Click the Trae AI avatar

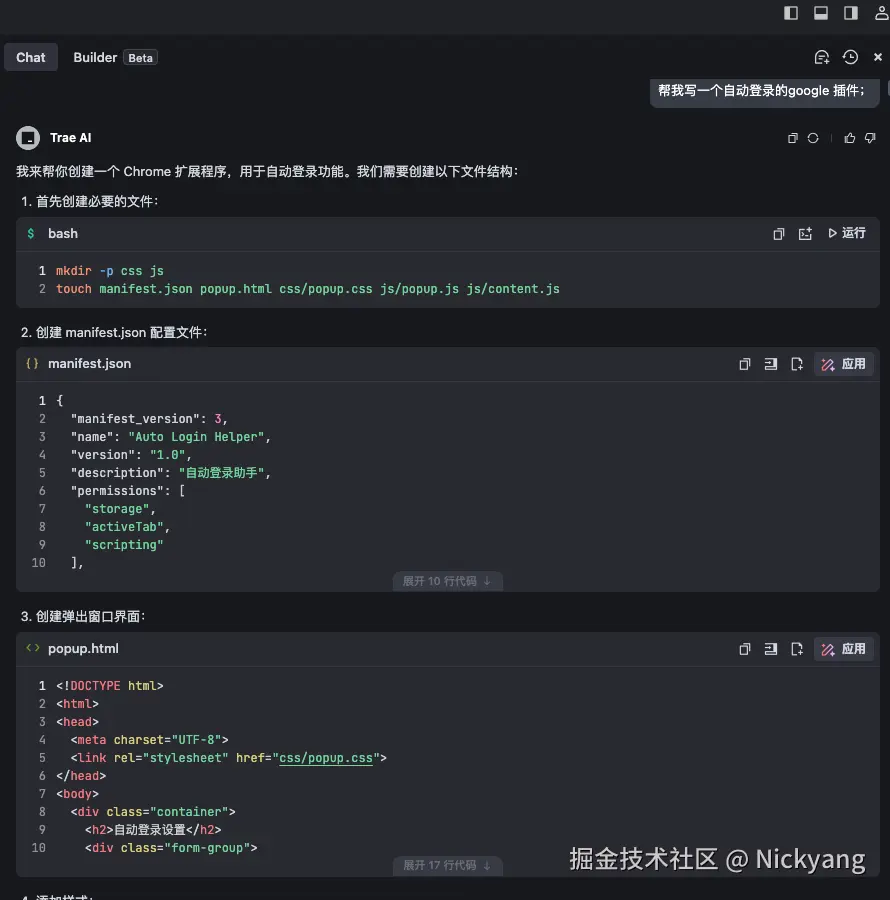point(28,138)
